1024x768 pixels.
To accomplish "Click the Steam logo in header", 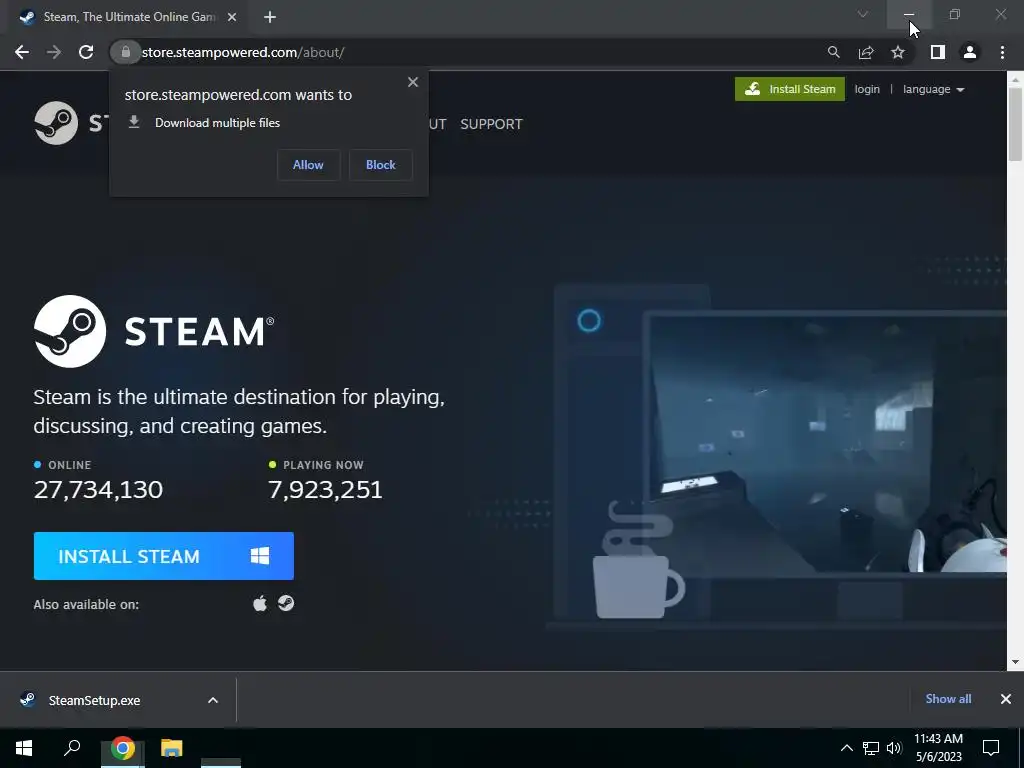I will coord(56,123).
